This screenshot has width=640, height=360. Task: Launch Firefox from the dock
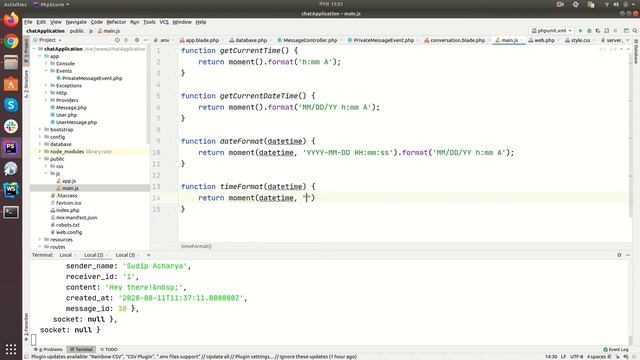(x=11, y=20)
